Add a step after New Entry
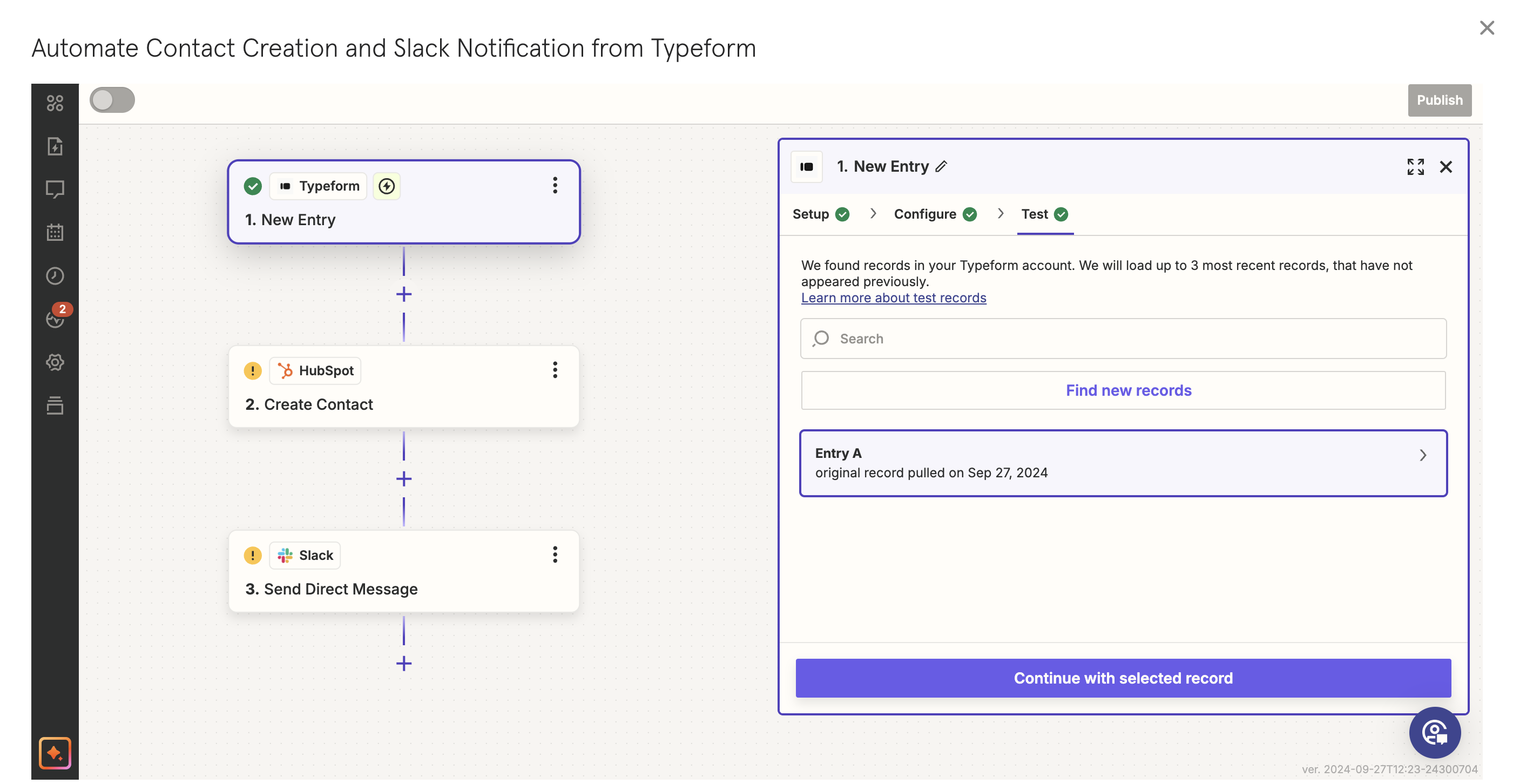 (x=403, y=294)
